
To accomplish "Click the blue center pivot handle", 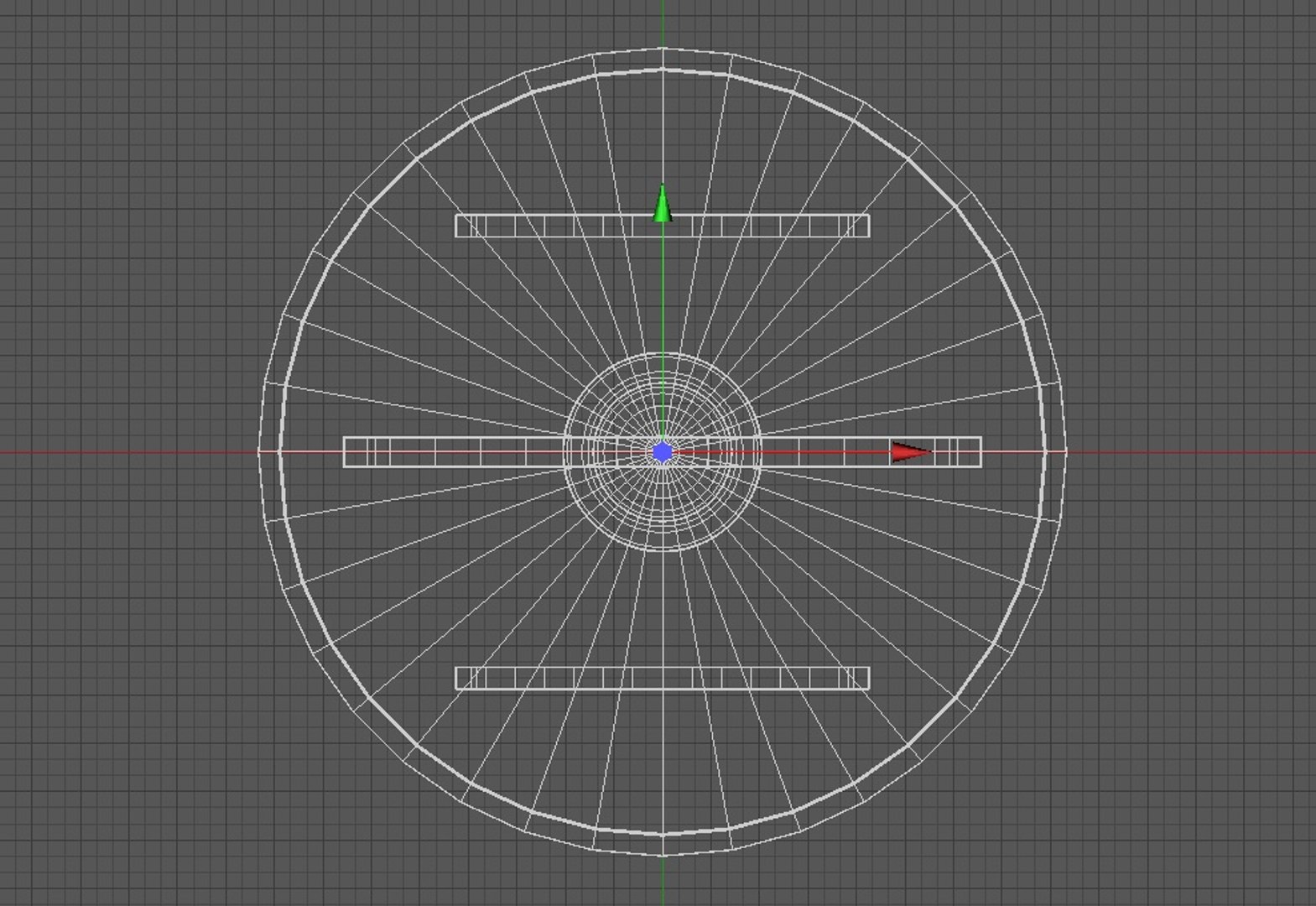I will coord(663,453).
